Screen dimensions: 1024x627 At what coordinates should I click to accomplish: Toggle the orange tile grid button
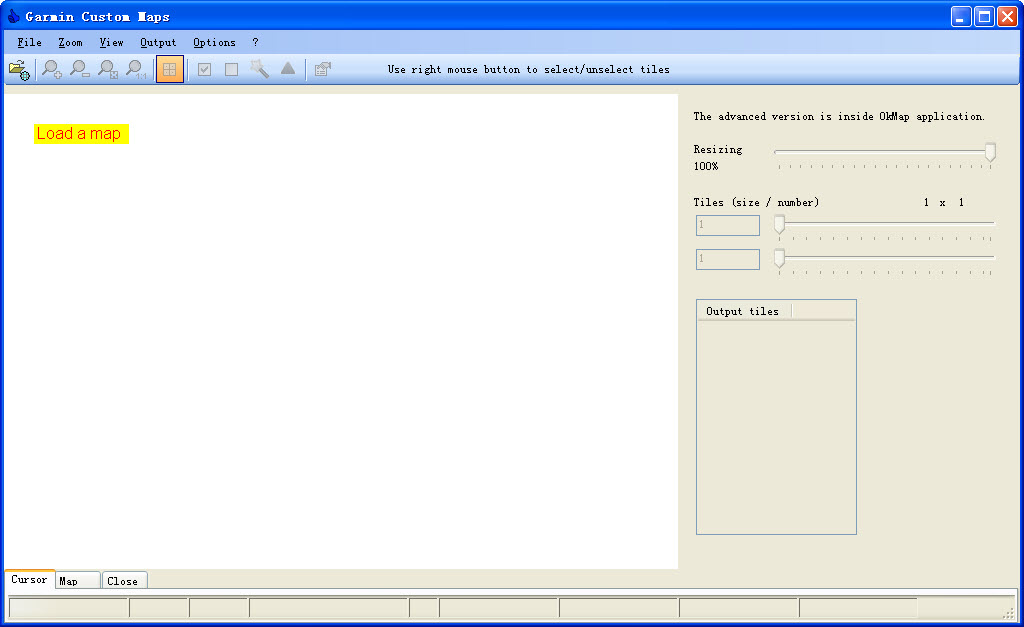169,69
